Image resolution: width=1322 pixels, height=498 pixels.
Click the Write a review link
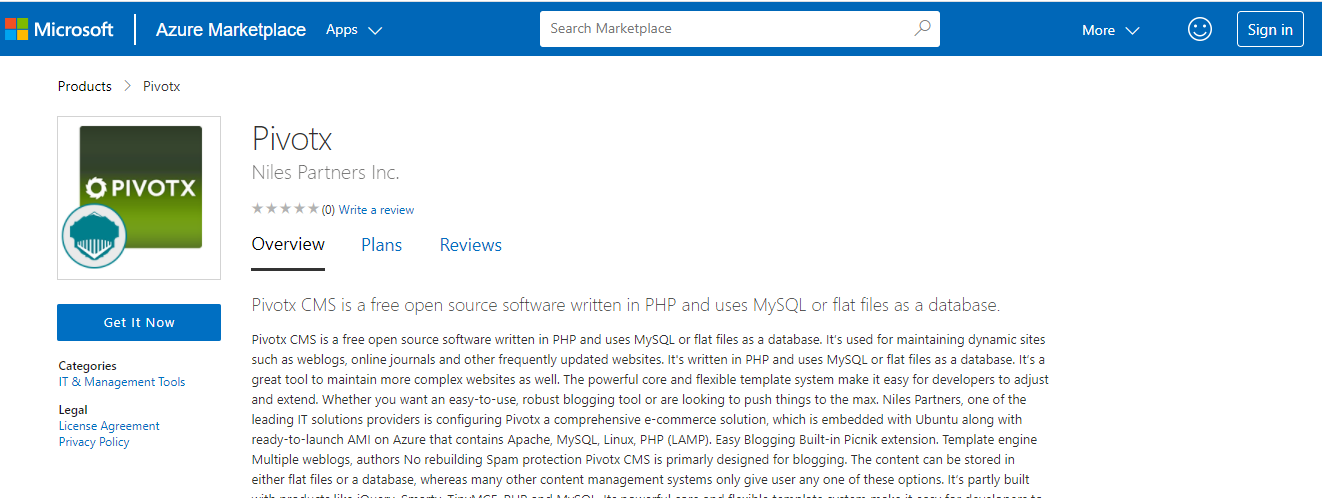376,210
